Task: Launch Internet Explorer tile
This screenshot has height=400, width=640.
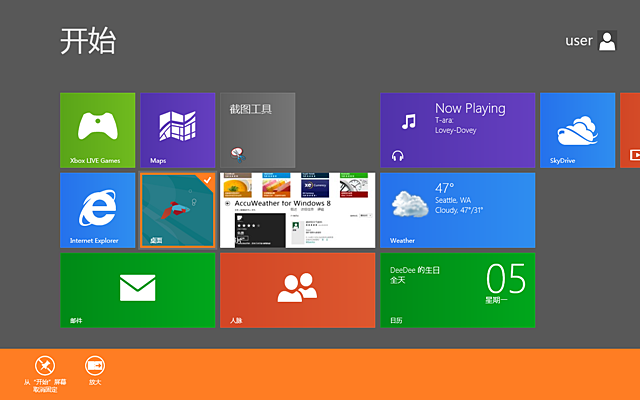Action: click(98, 210)
